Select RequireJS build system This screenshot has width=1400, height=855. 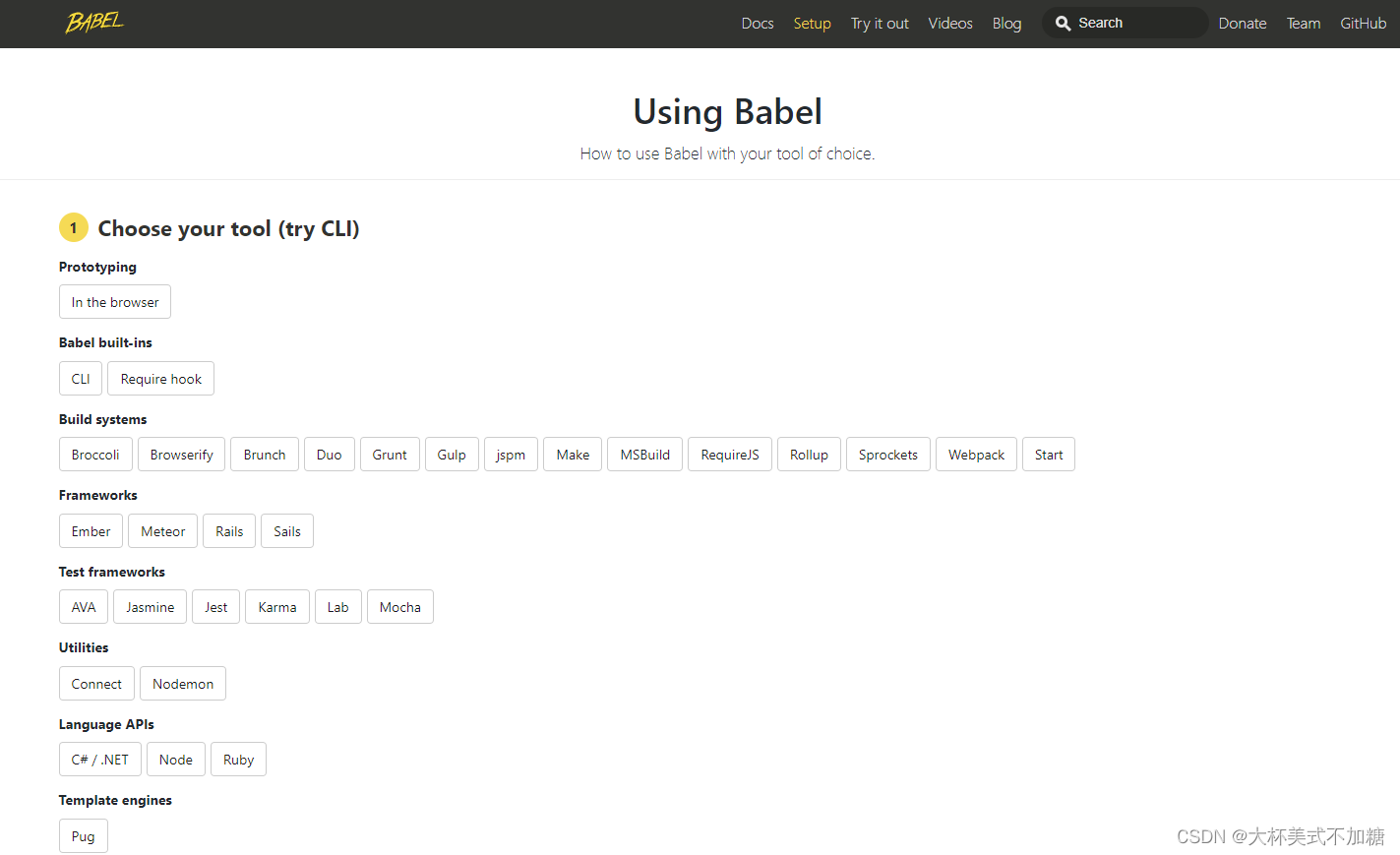pos(730,455)
